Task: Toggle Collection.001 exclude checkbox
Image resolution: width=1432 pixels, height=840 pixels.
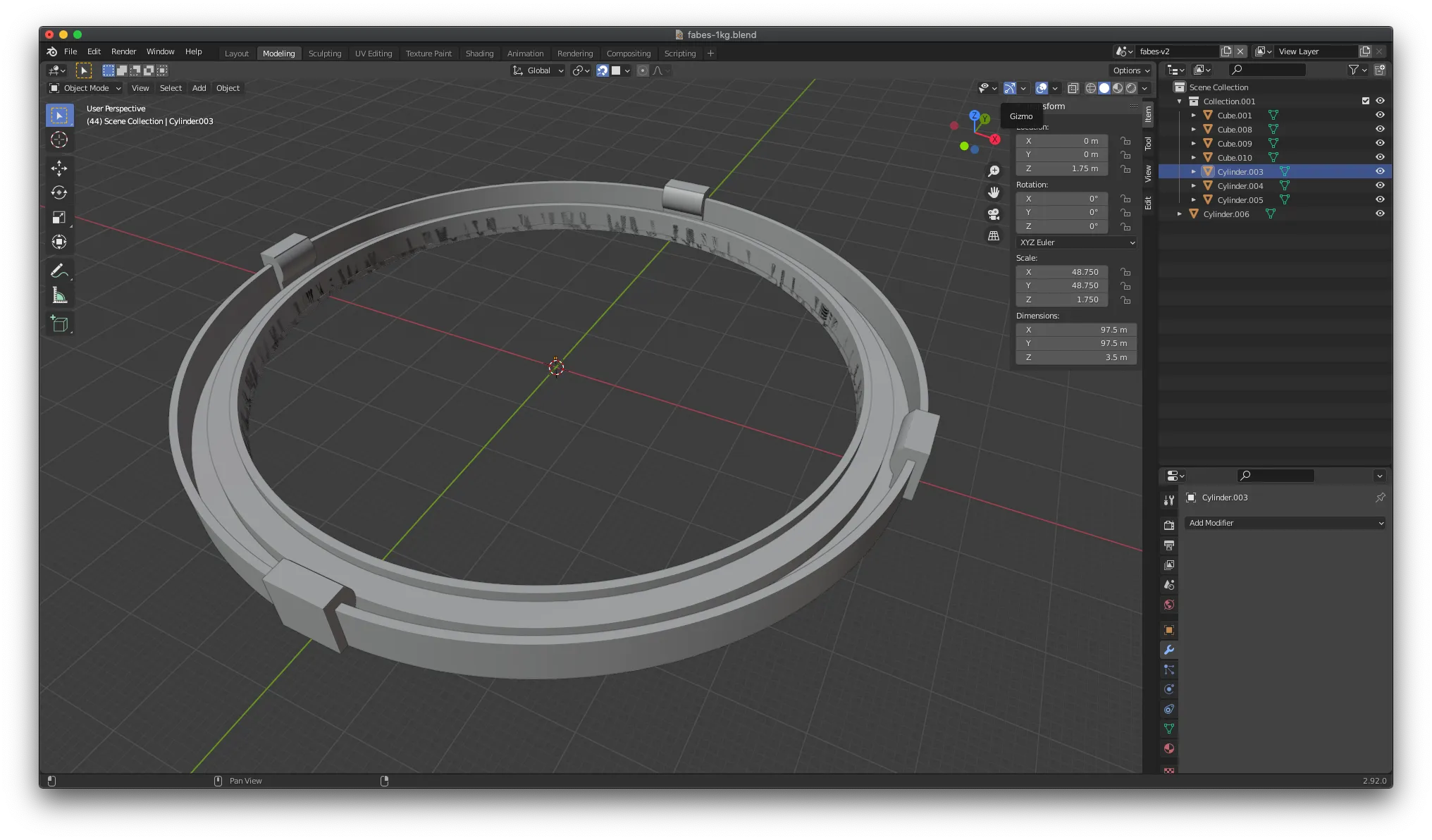Action: (x=1366, y=101)
